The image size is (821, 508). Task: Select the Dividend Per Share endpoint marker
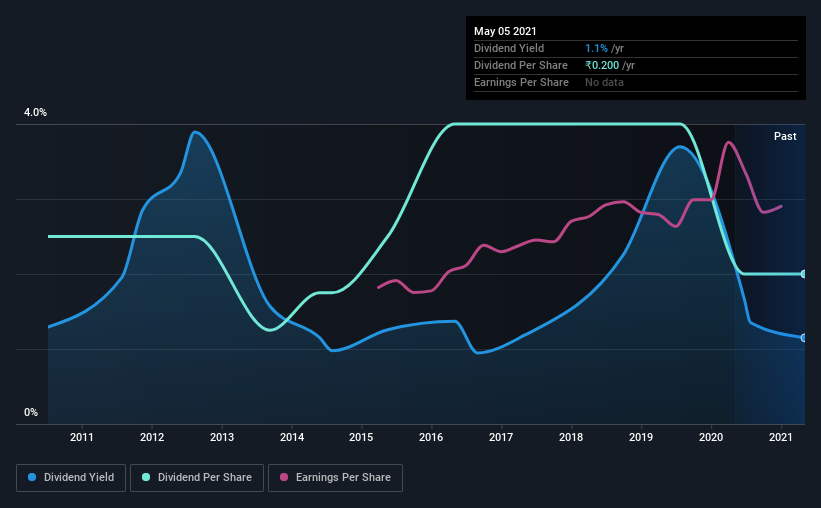[x=803, y=274]
